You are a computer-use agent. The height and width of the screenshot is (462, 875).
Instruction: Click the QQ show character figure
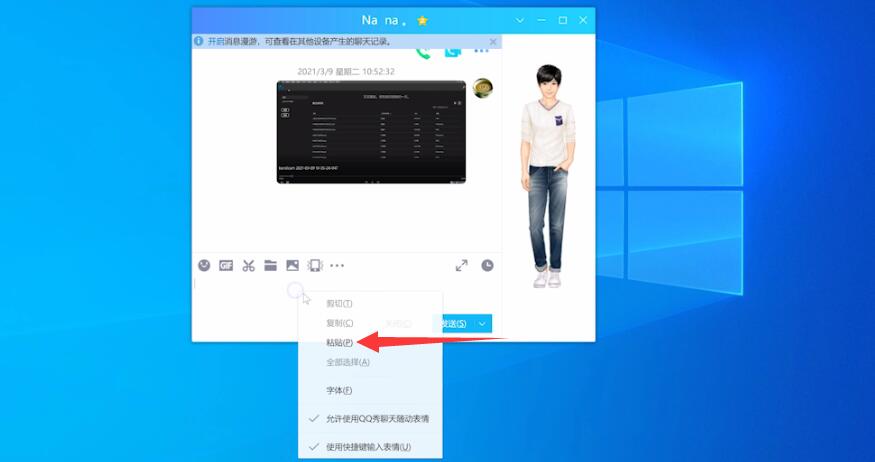(547, 176)
